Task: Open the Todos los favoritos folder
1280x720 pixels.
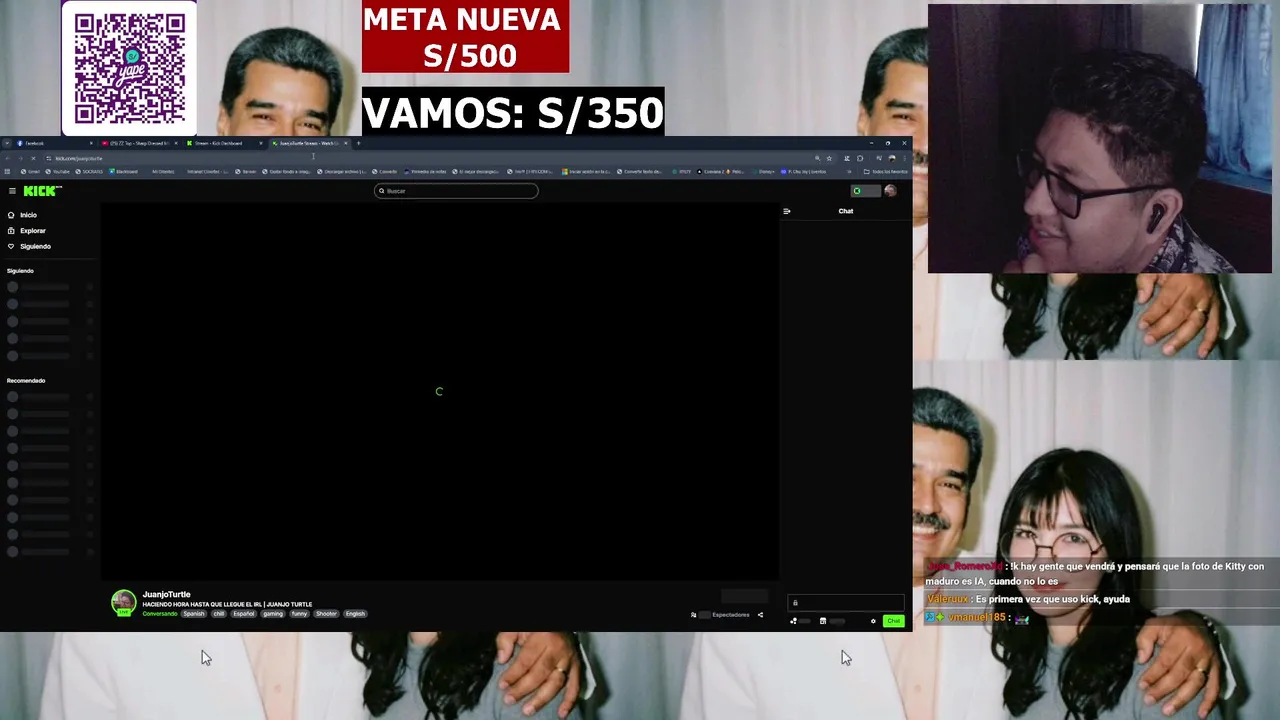Action: coord(885,171)
